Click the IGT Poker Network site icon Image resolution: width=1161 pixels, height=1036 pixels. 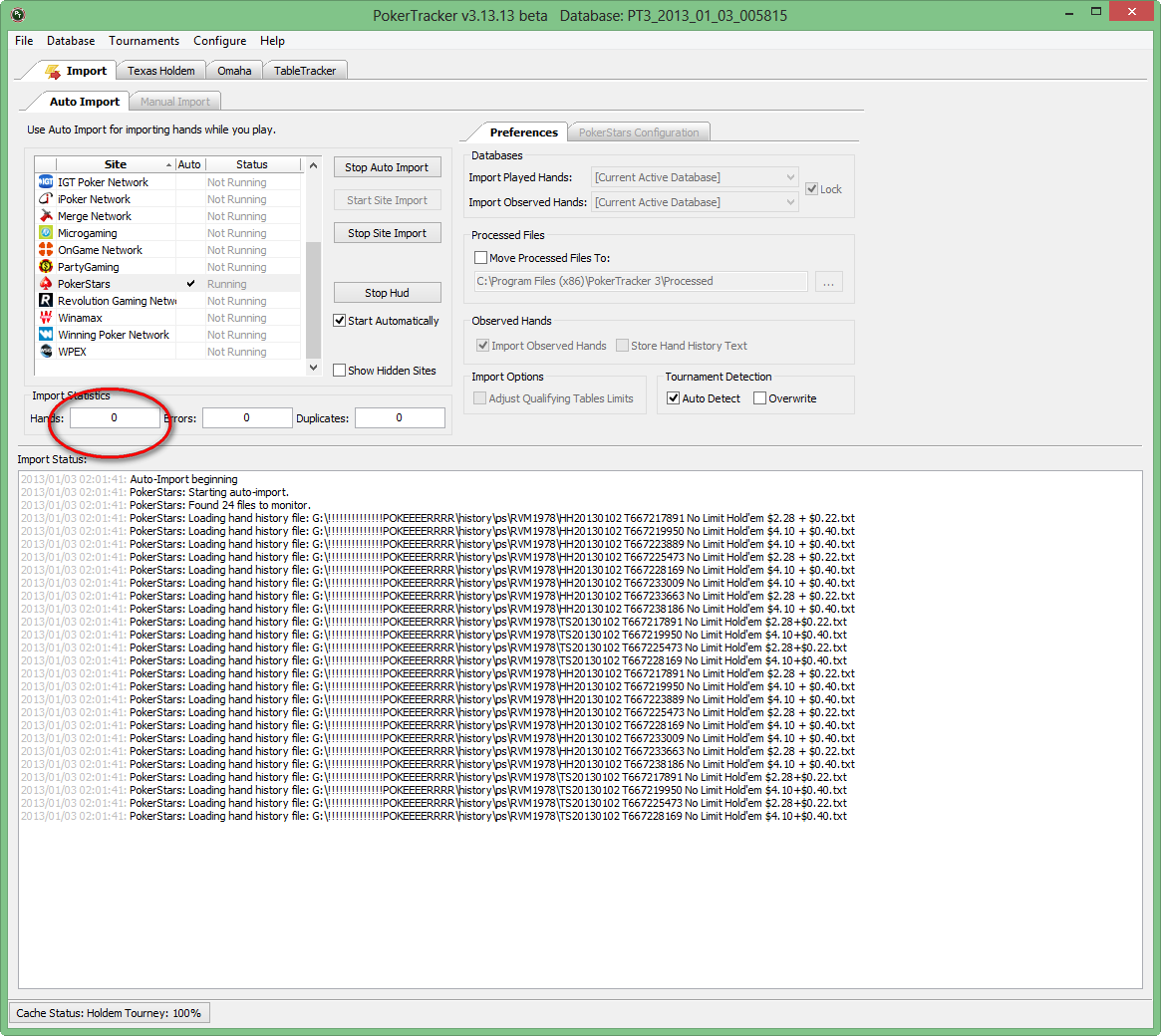46,182
